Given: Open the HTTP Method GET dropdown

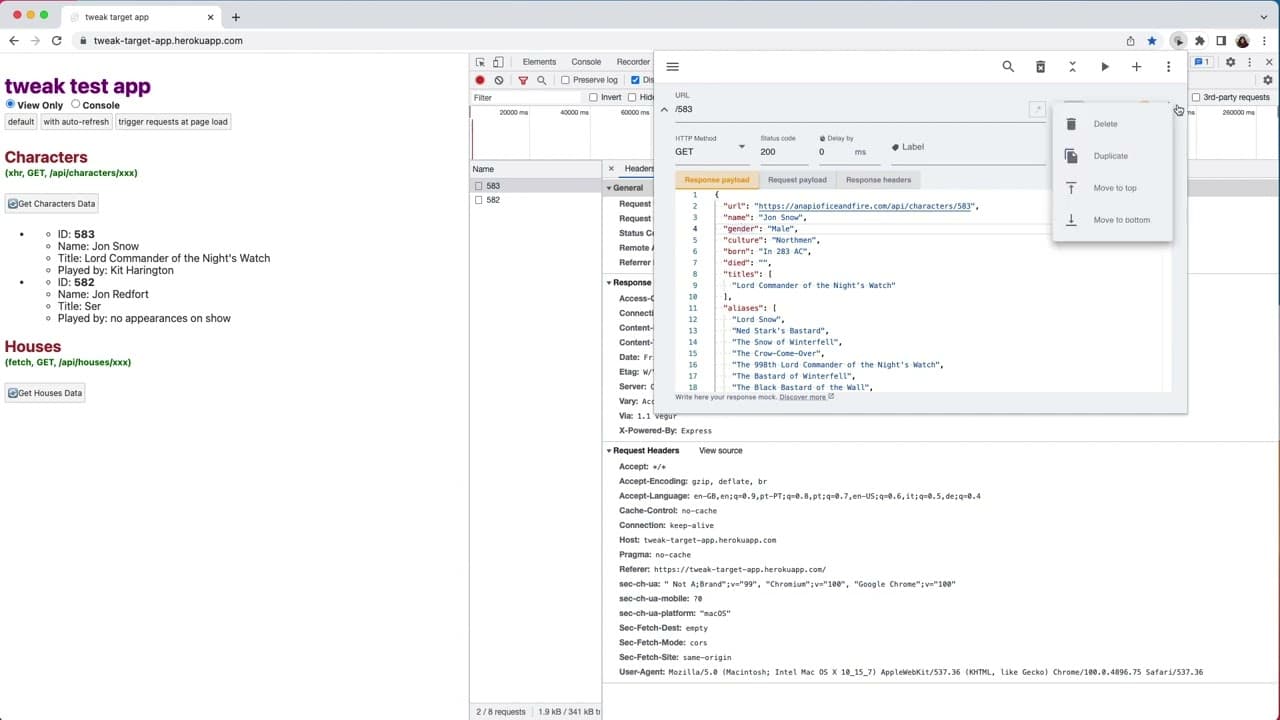Looking at the screenshot, I should (710, 152).
